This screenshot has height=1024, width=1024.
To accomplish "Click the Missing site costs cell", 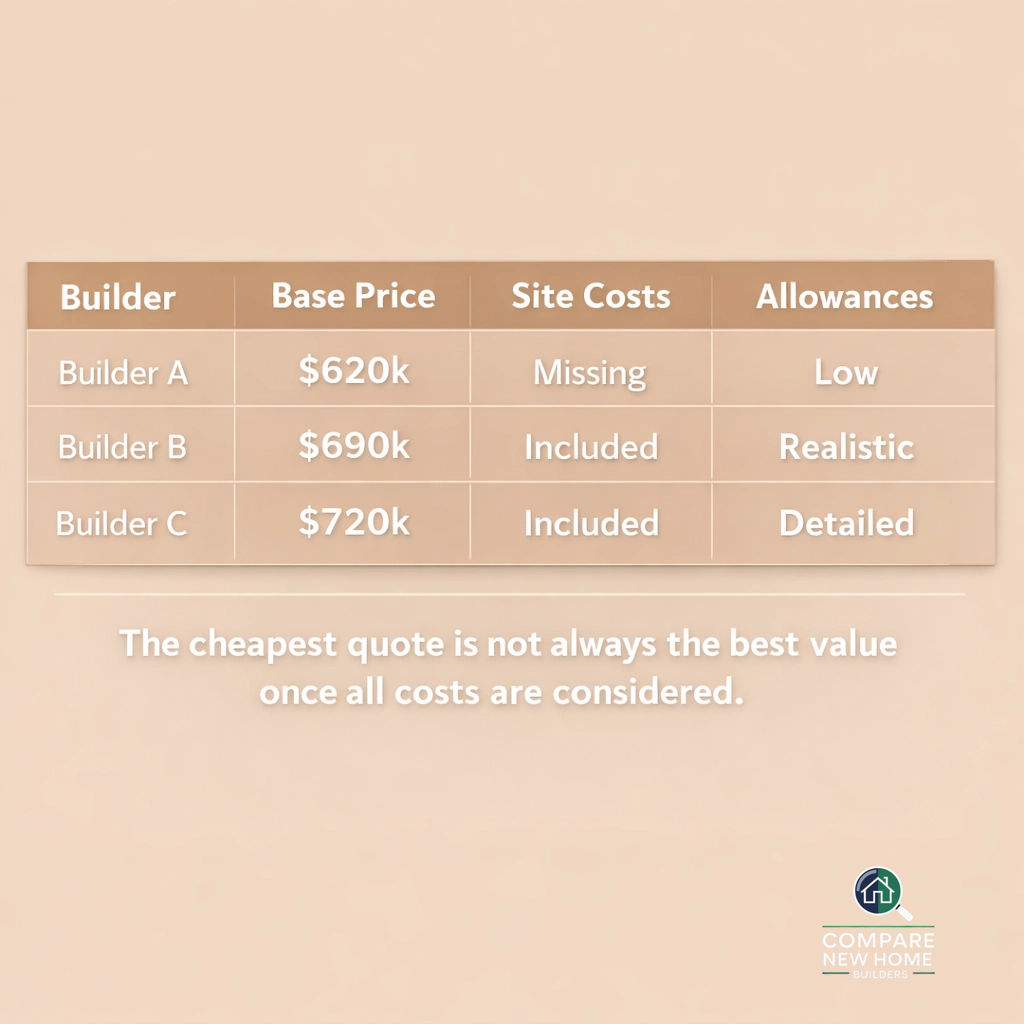I will tap(589, 373).
